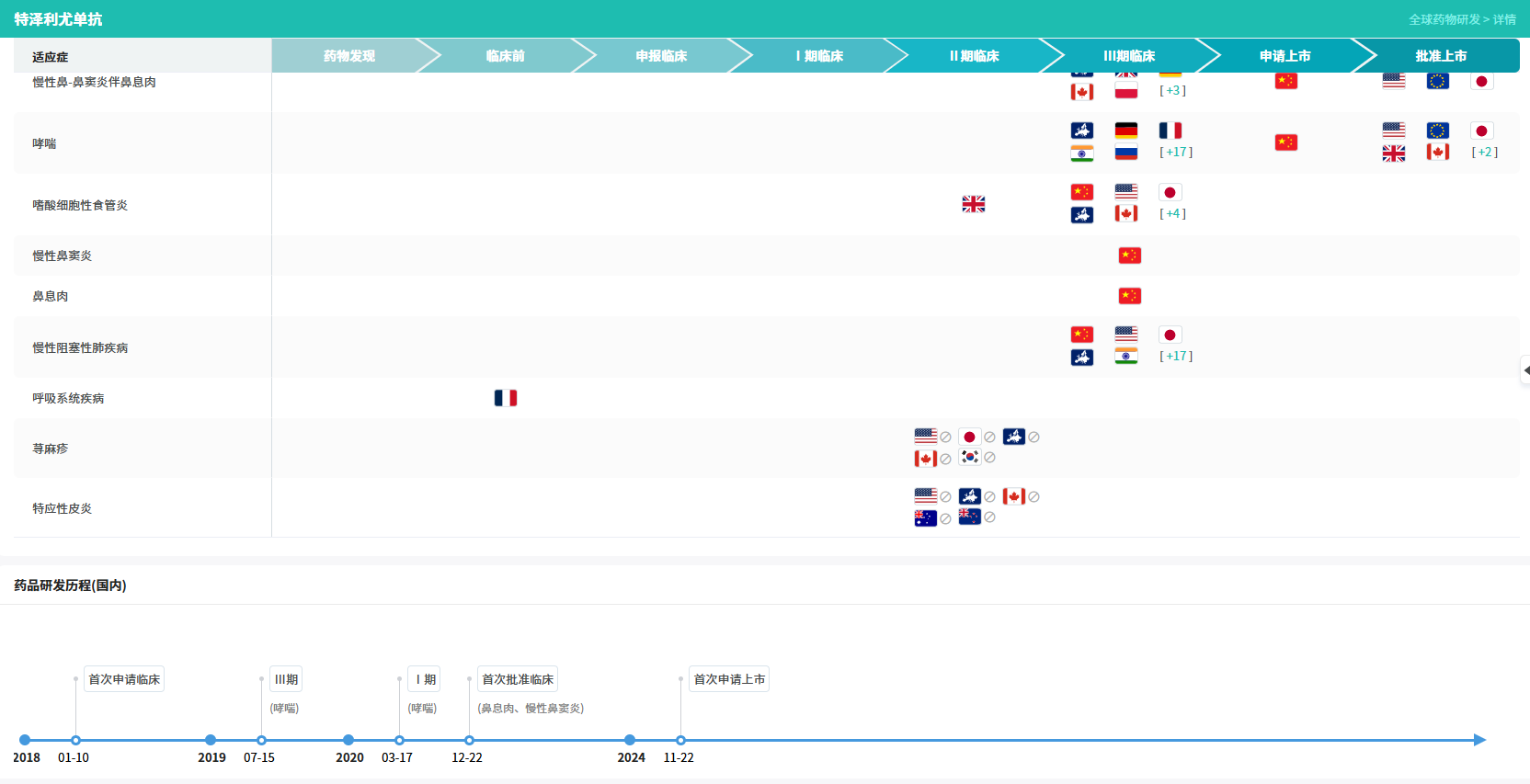Viewport: 1530px width, 784px height.
Task: Select the III期临床 stage header
Action: [x=1130, y=56]
